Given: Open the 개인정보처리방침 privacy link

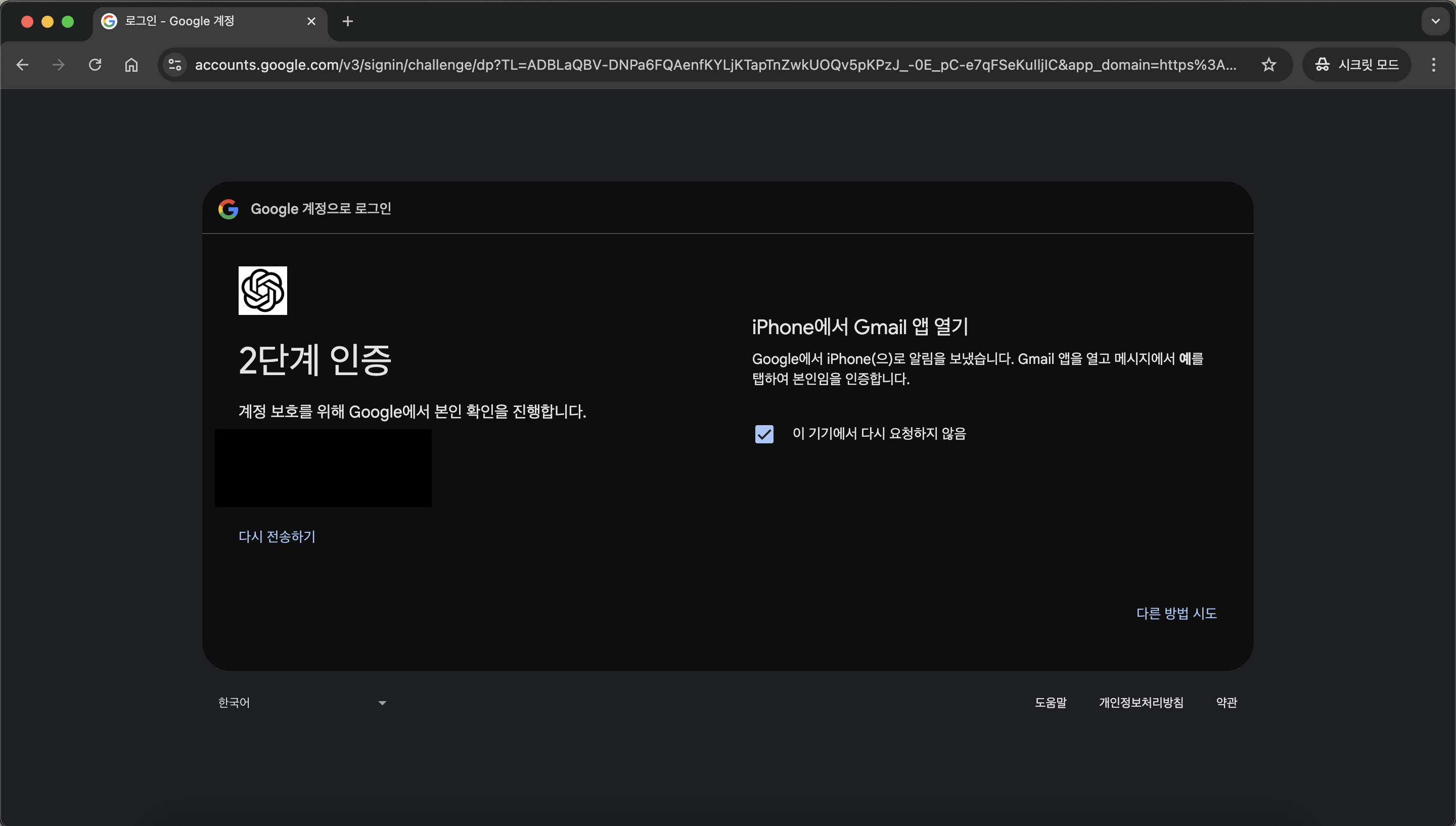Looking at the screenshot, I should click(x=1141, y=702).
